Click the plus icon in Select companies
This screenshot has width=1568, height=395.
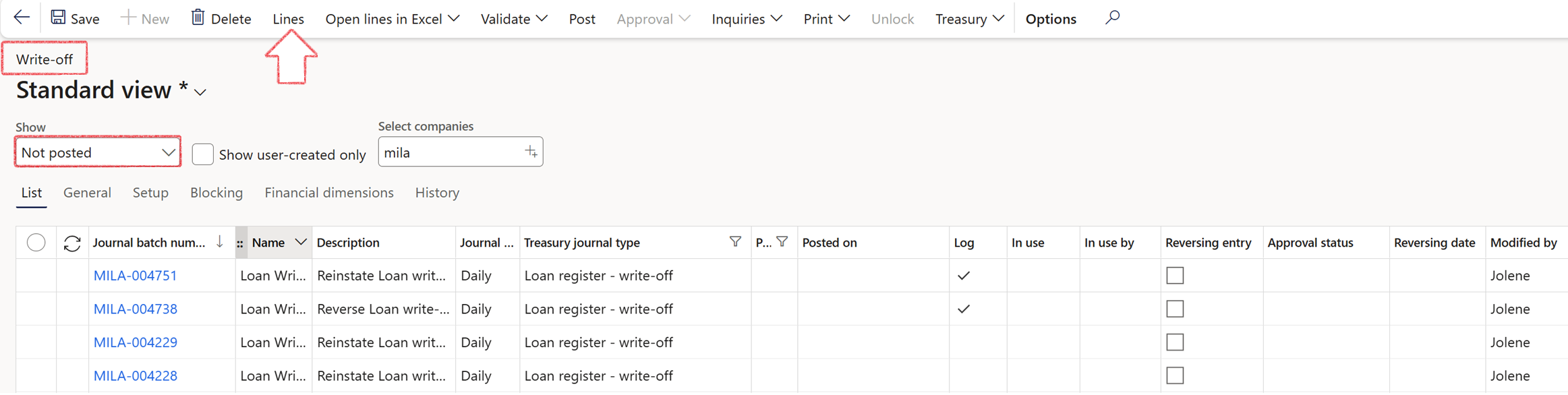[531, 152]
